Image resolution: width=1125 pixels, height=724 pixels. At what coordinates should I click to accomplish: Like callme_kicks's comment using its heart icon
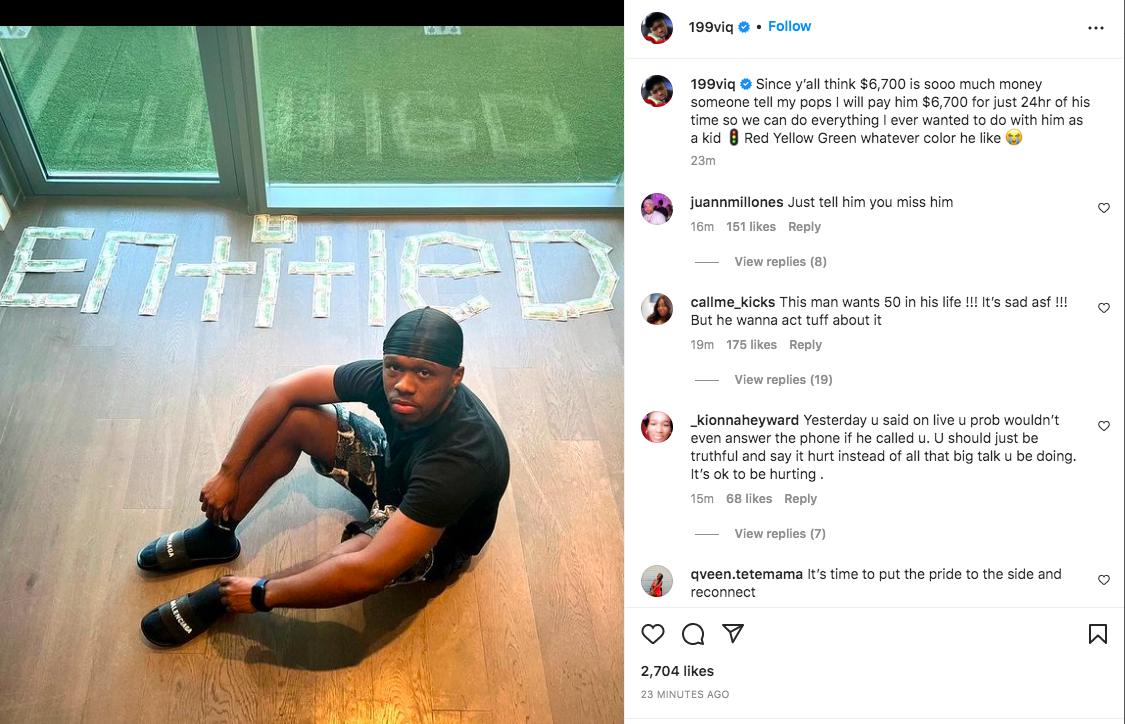tap(1104, 307)
